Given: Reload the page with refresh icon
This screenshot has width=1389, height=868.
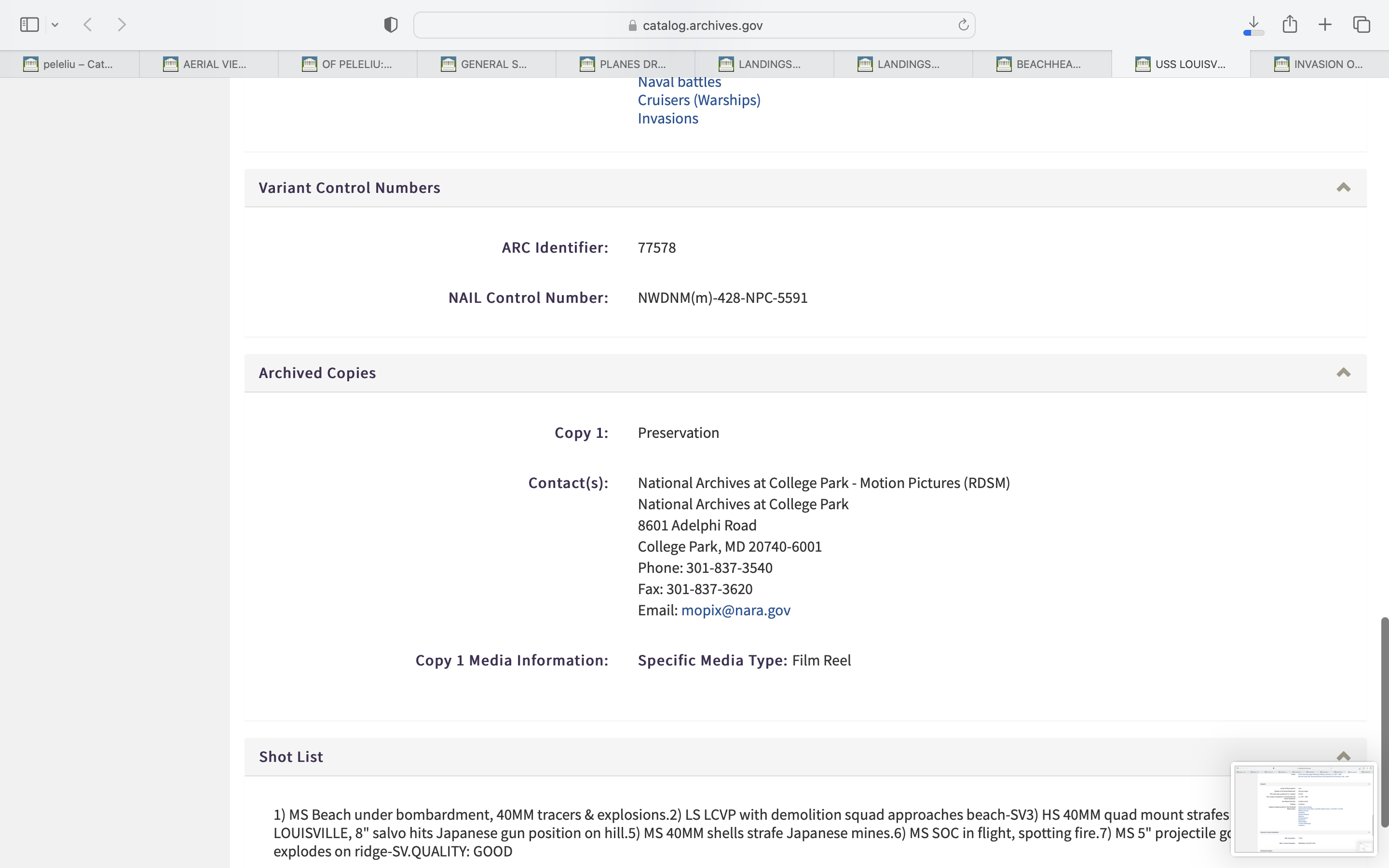Looking at the screenshot, I should click(963, 25).
